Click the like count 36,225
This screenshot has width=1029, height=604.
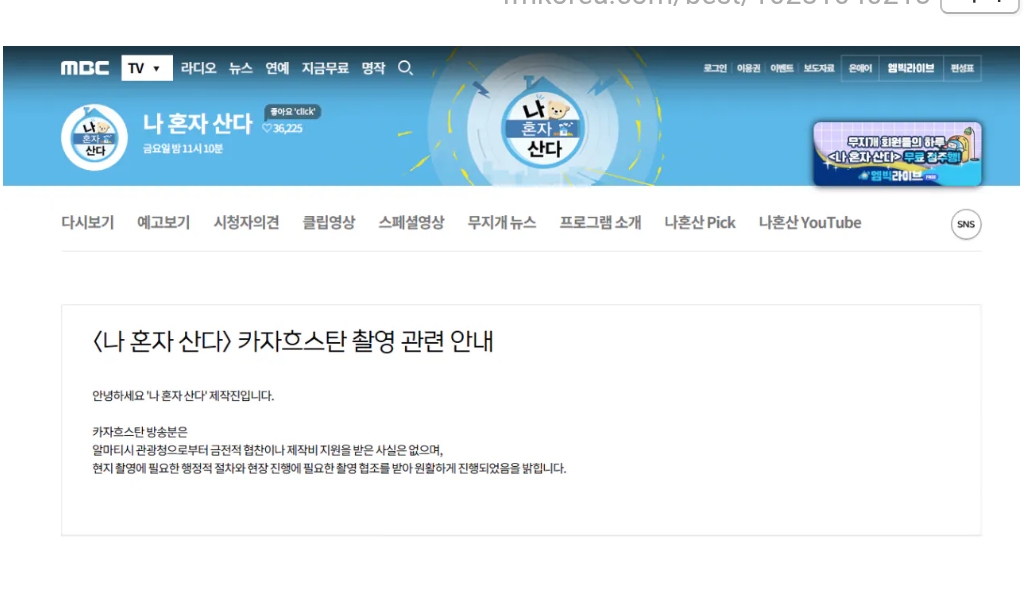tap(288, 129)
